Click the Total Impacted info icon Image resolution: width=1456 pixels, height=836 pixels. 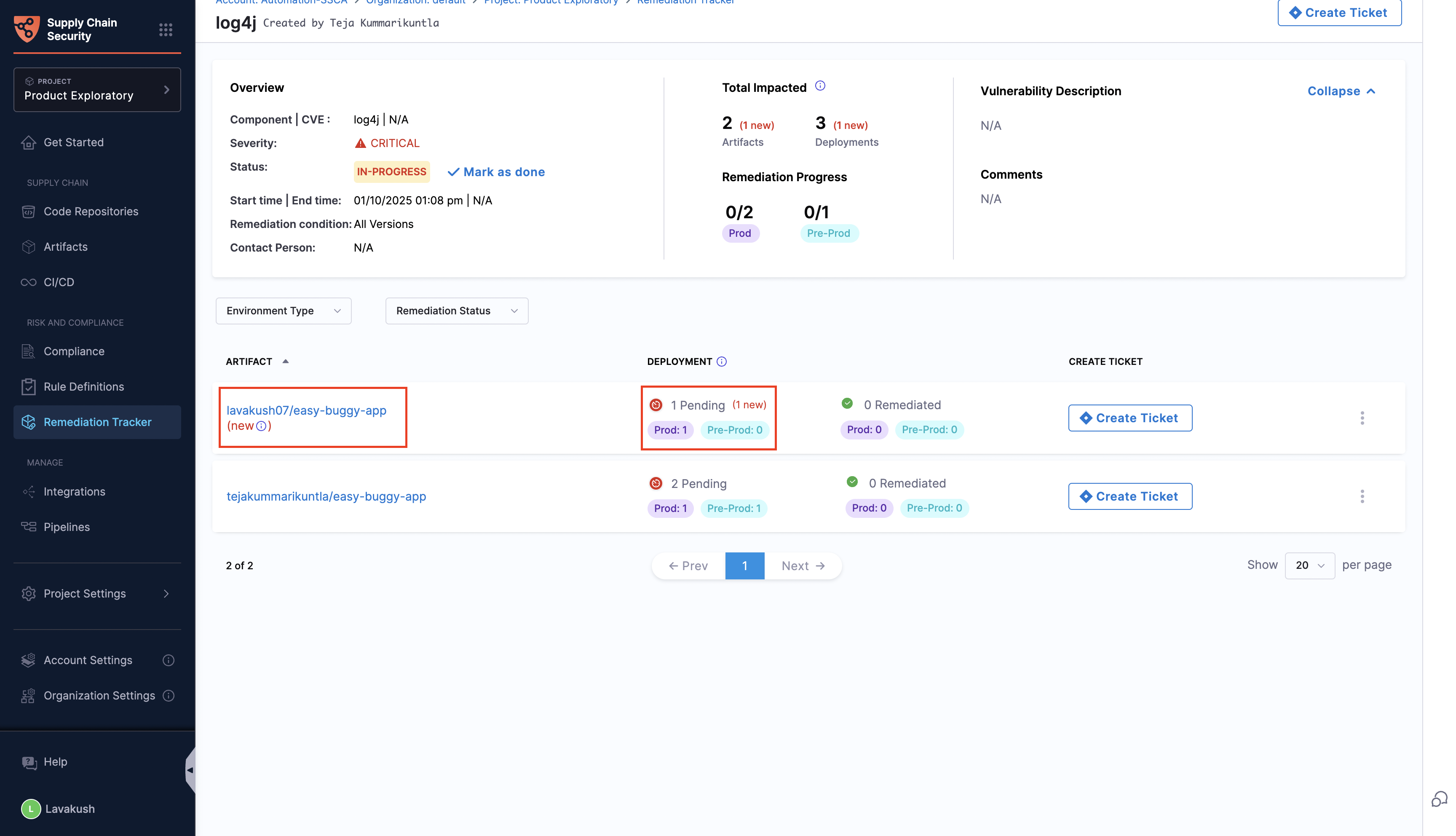coord(820,86)
